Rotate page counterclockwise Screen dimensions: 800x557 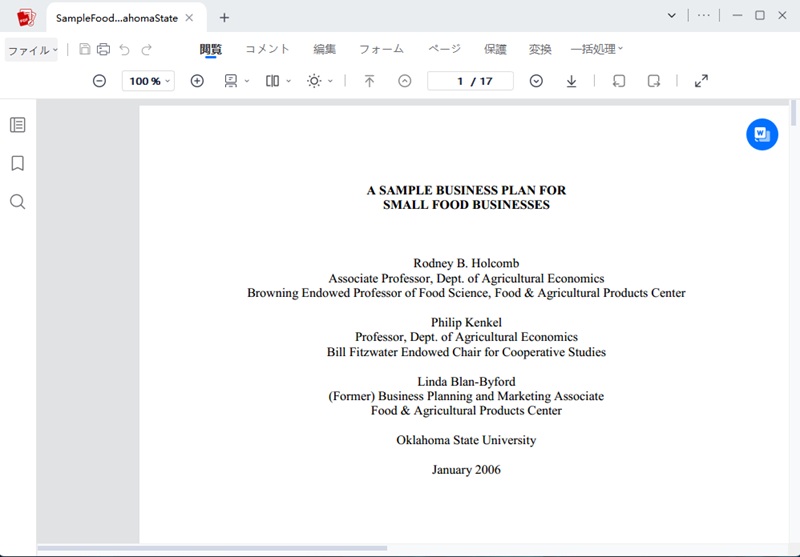pos(619,81)
